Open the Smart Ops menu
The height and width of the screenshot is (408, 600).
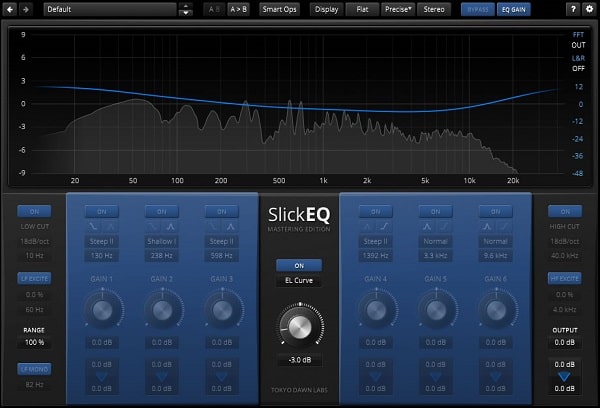point(280,9)
